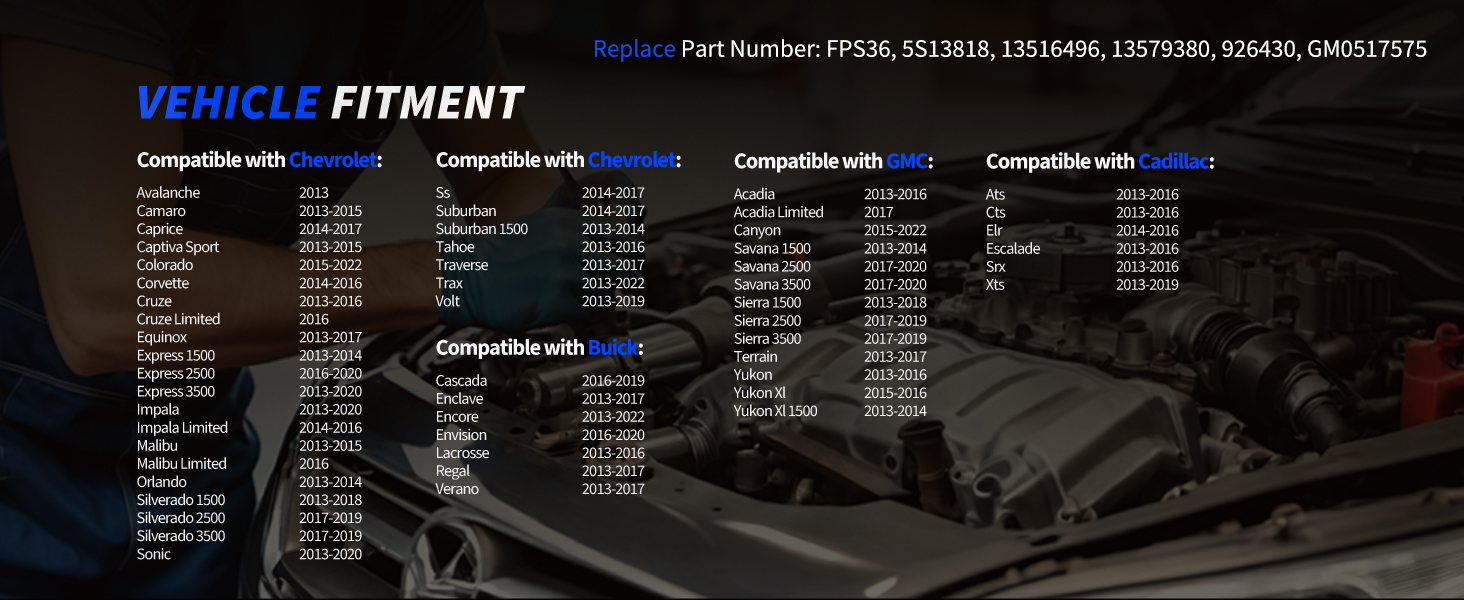Screen dimensions: 1464x600
Task: Click Silverado 3500 entry
Action: click(181, 535)
